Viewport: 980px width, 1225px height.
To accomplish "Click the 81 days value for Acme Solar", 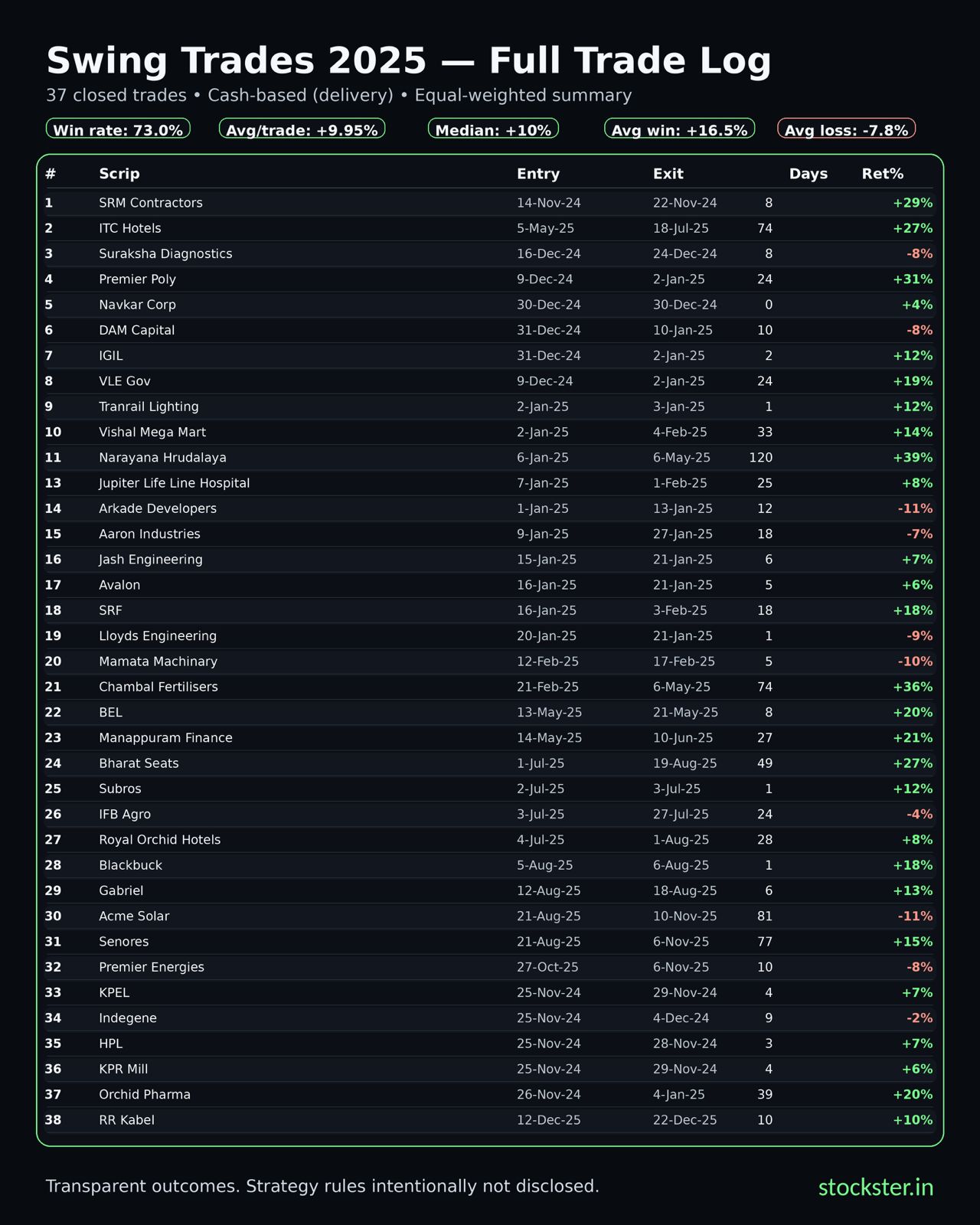I will [764, 916].
